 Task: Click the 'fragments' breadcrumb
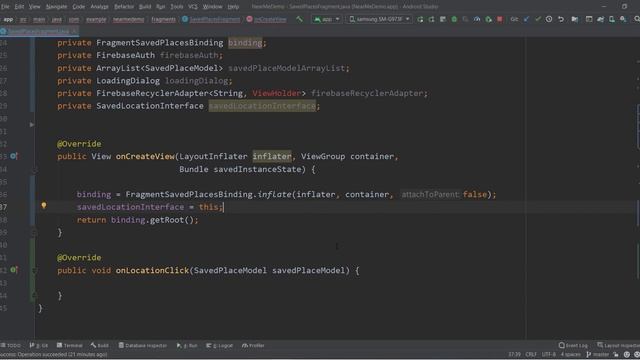click(x=163, y=19)
